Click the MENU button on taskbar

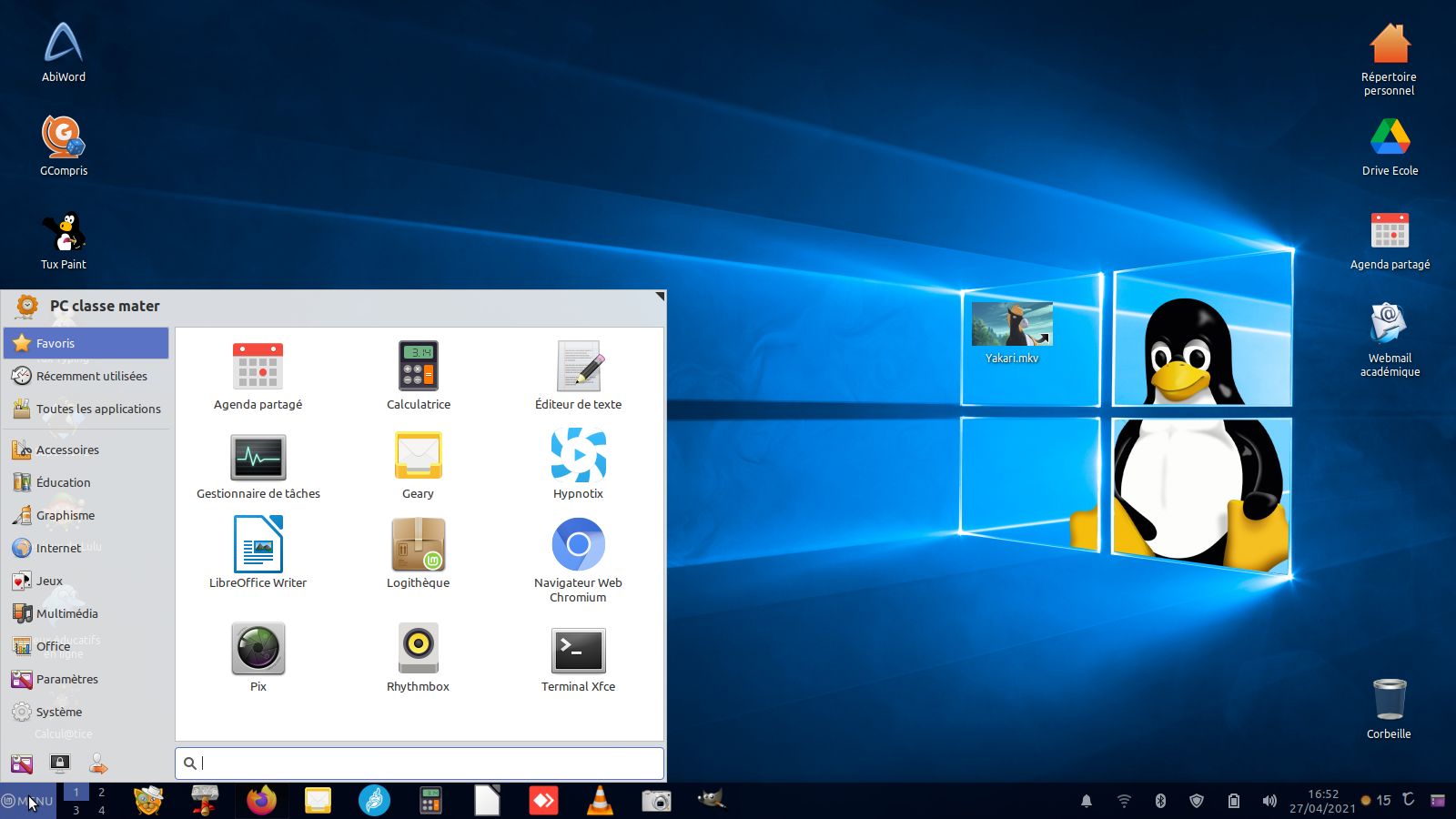pyautogui.click(x=28, y=801)
